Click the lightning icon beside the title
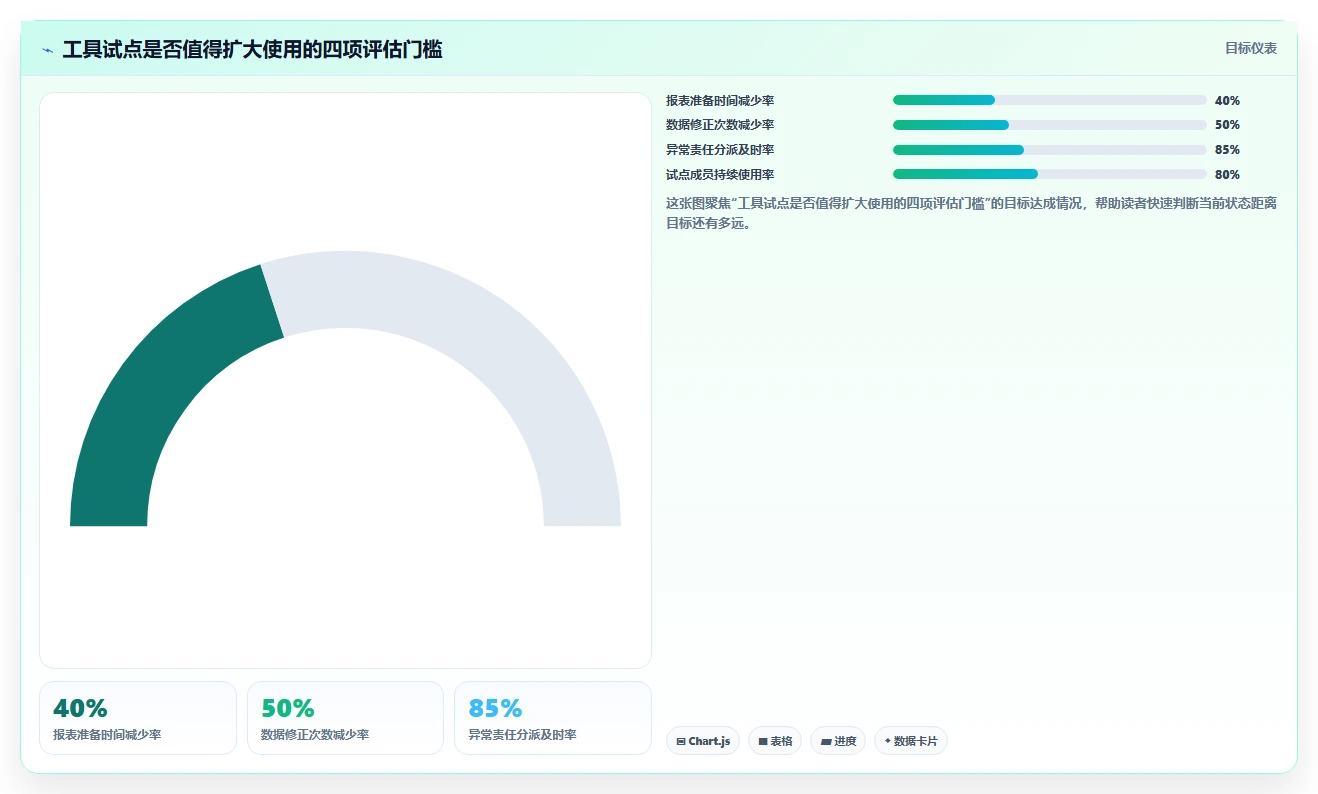 point(47,50)
